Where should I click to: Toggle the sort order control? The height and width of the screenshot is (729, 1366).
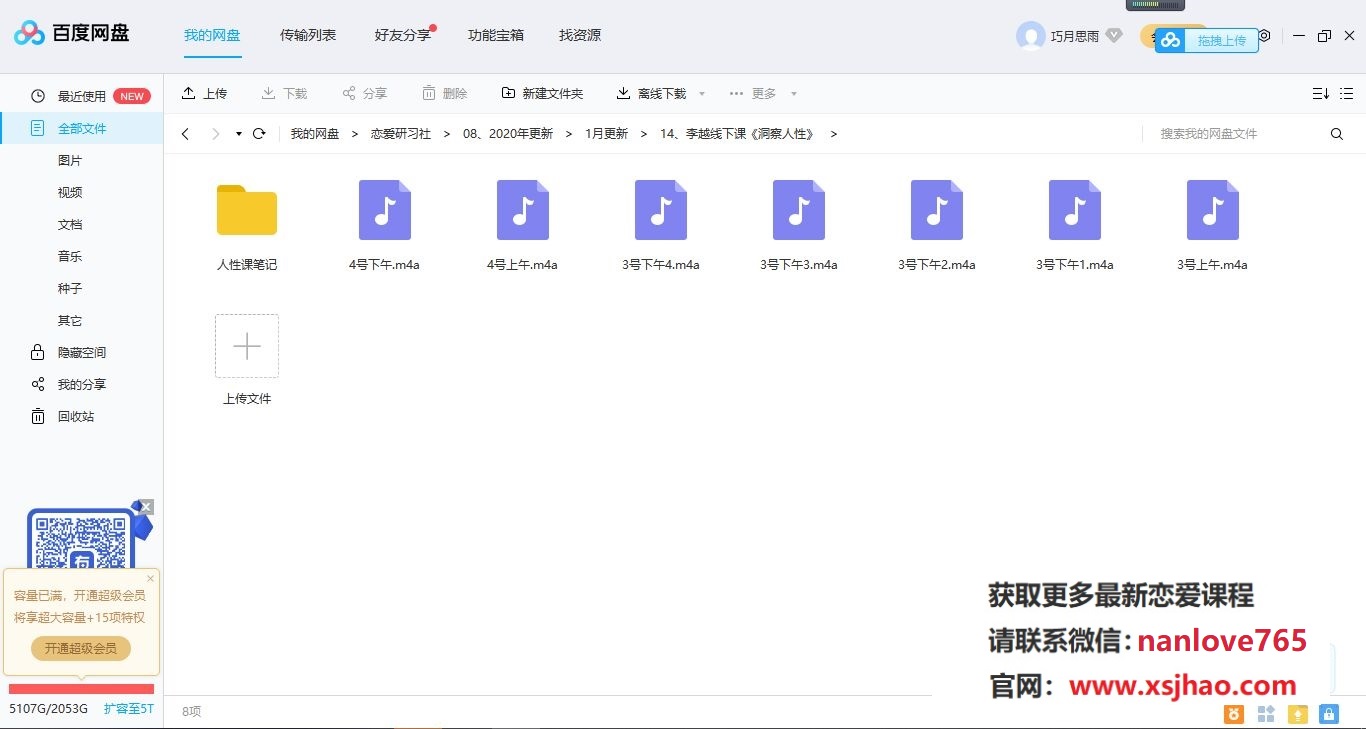coord(1320,92)
